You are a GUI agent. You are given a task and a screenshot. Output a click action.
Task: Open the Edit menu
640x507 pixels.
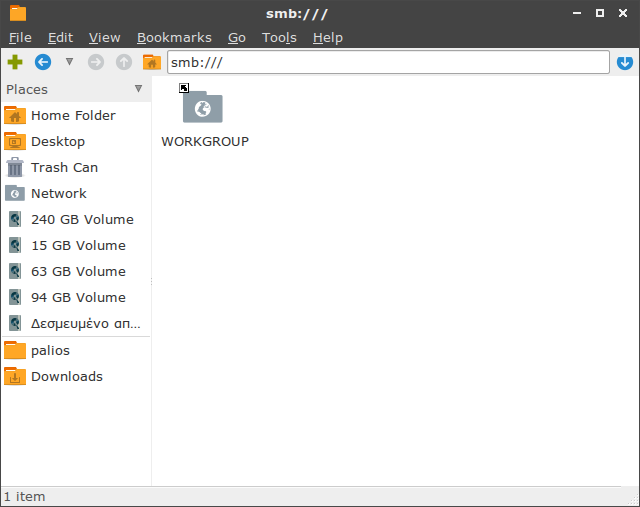(60, 38)
